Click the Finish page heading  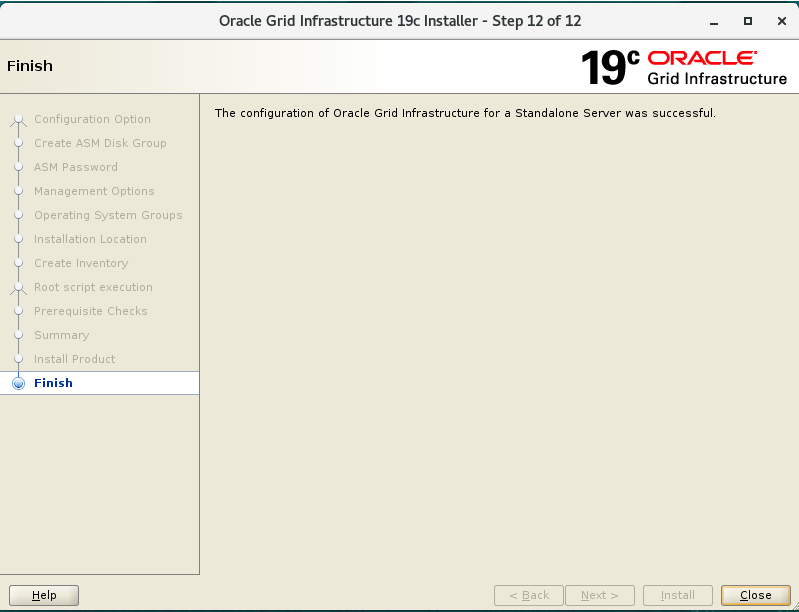[30, 66]
